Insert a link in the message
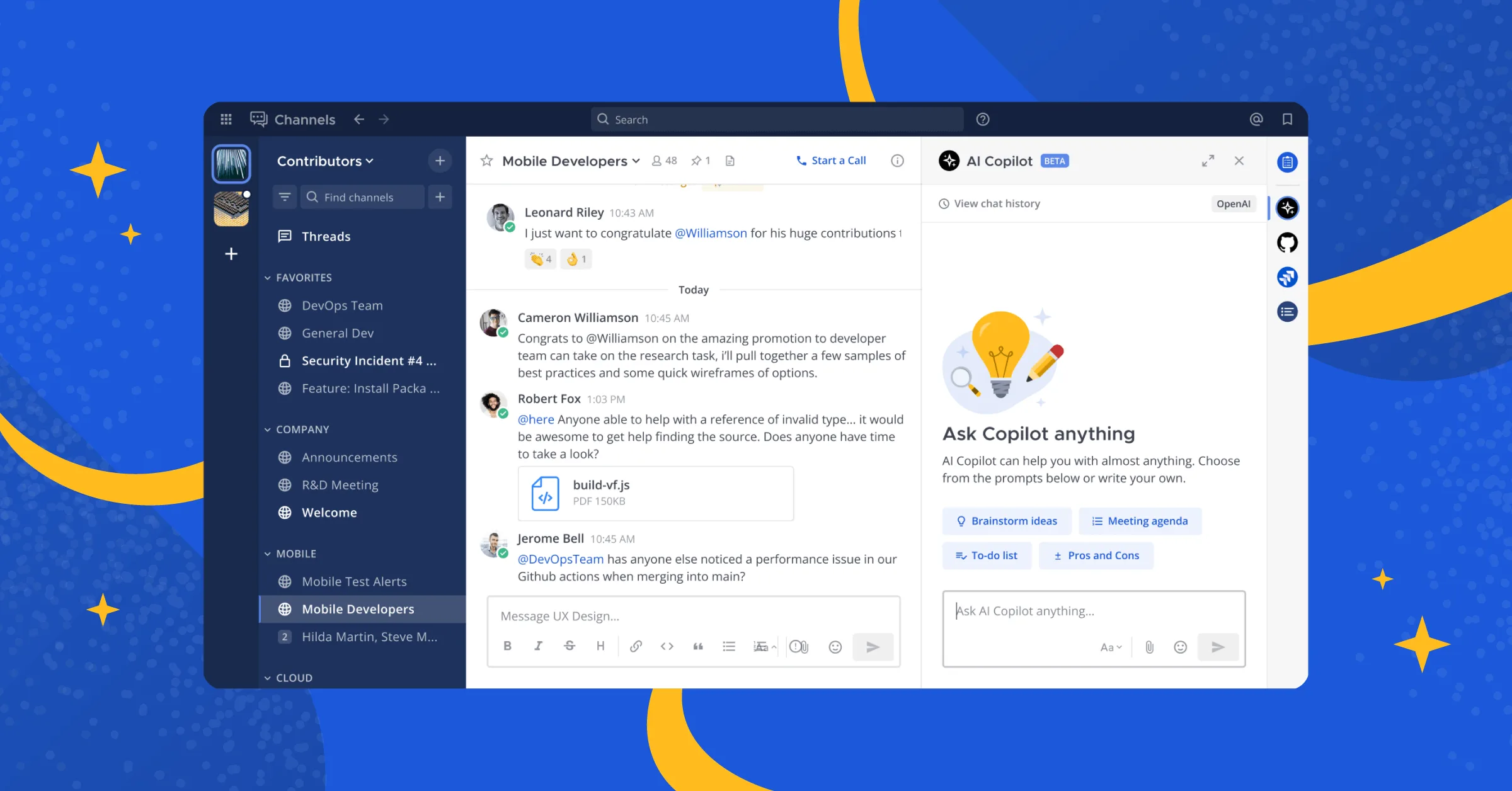Viewport: 1512px width, 791px height. tap(636, 646)
